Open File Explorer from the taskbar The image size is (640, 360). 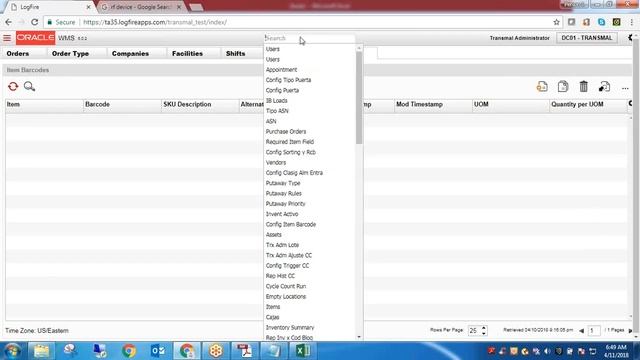41,351
